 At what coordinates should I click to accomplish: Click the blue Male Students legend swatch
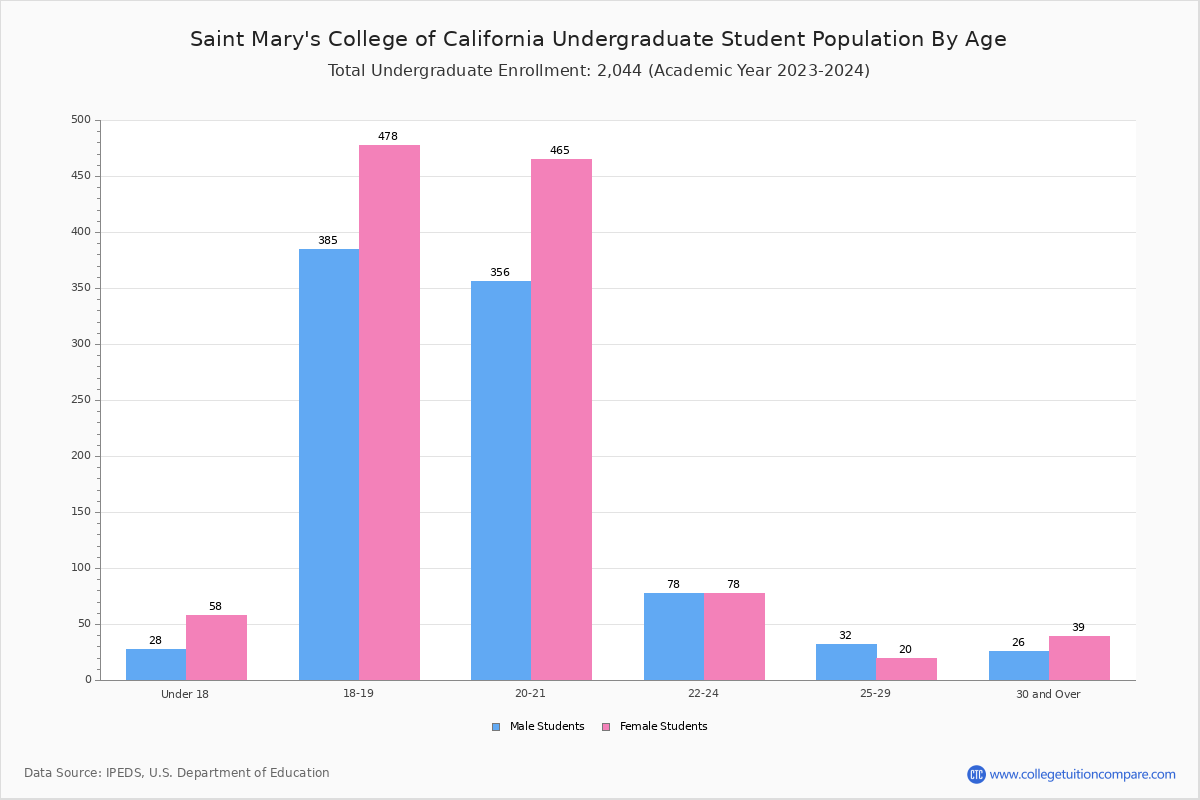tap(496, 727)
